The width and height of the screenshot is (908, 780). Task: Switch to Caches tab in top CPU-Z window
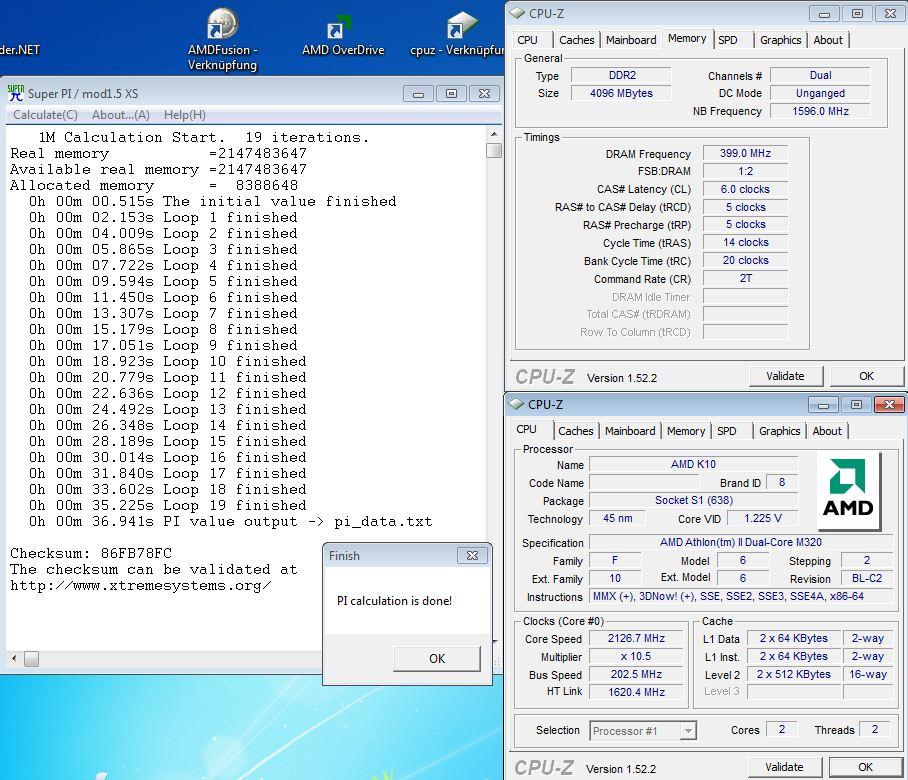click(576, 40)
